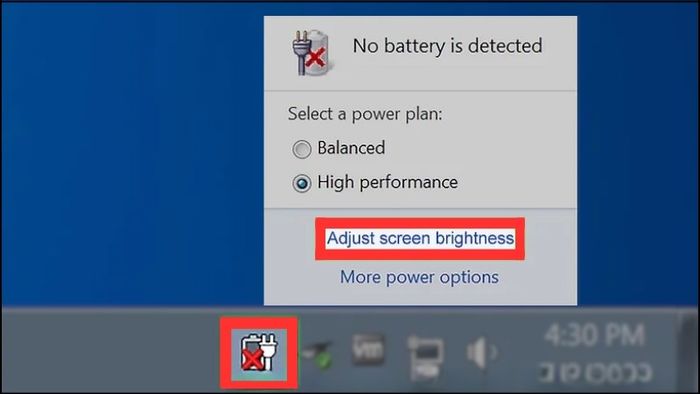Click the Balanced label text
Screen dimensions: 700x394
[351, 148]
